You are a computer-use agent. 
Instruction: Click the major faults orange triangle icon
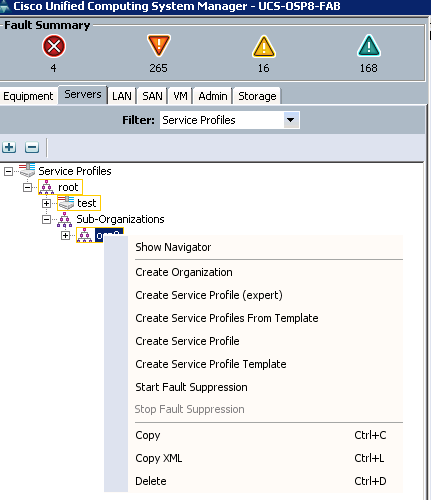[x=159, y=45]
